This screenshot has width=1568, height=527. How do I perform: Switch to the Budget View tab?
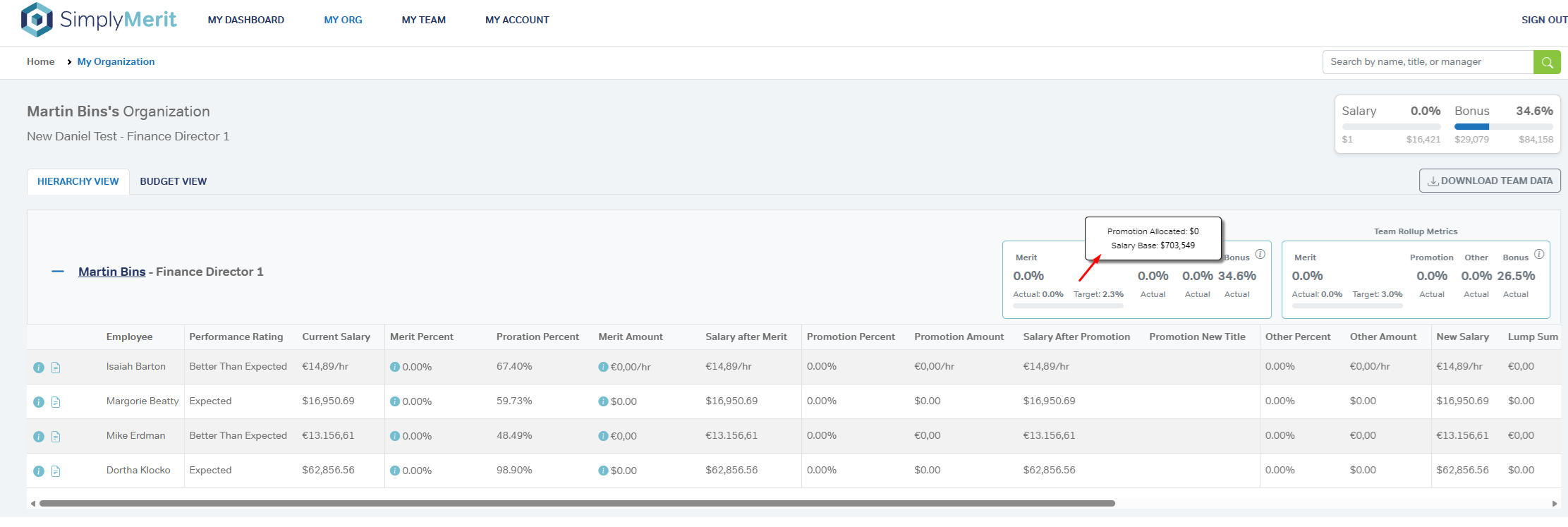point(173,181)
